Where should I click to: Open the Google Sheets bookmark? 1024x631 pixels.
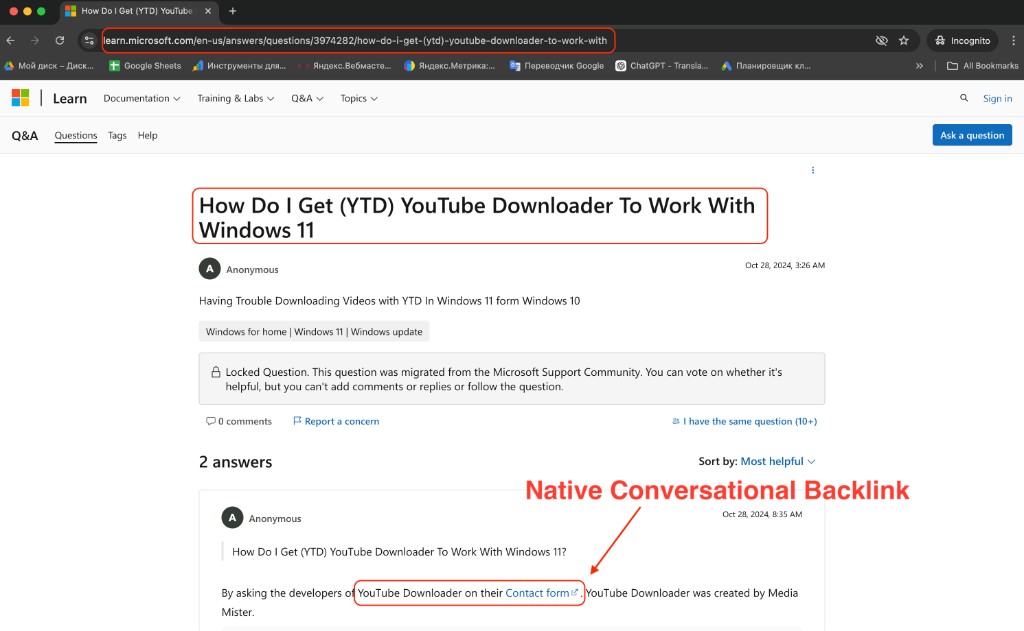click(x=145, y=66)
